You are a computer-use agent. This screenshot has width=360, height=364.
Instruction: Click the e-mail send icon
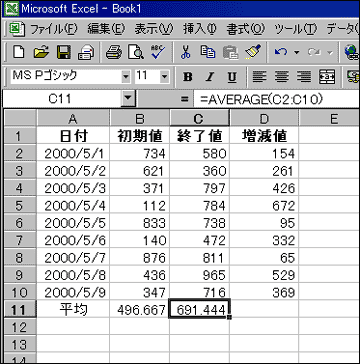[86, 52]
